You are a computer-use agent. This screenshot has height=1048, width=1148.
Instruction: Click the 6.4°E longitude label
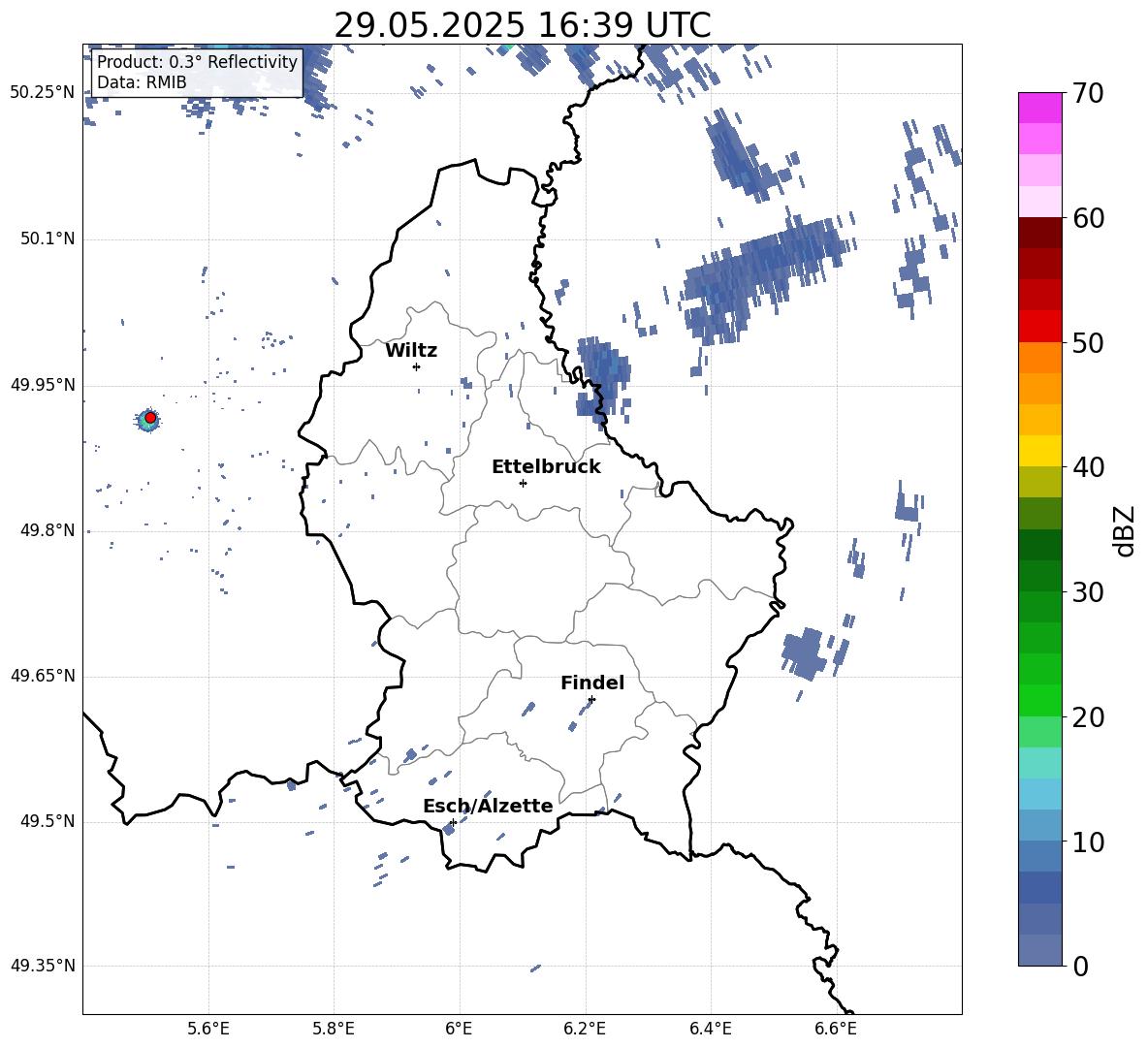(710, 1029)
